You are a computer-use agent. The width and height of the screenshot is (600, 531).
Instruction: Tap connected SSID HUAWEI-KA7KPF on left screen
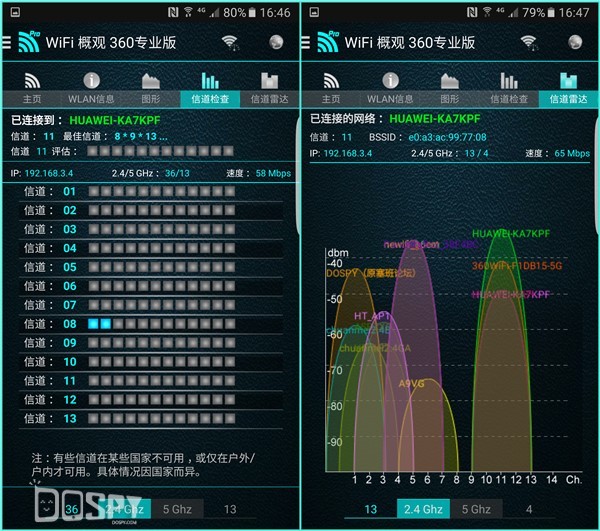[115, 121]
